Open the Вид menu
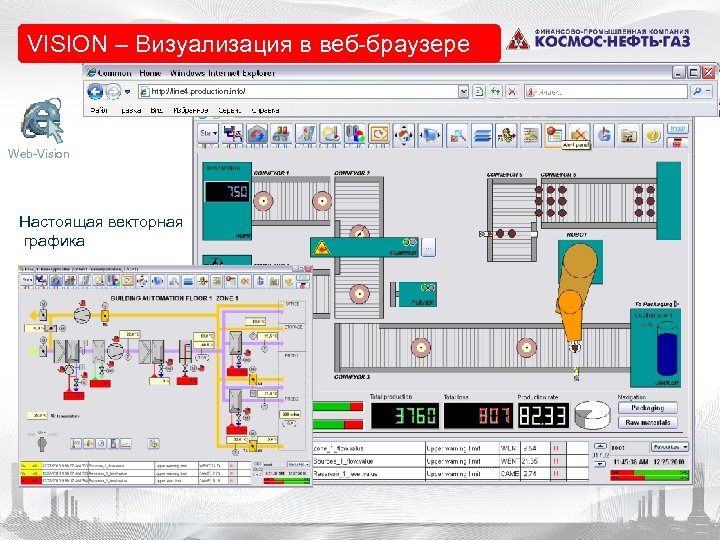The width and height of the screenshot is (720, 540). click(x=157, y=110)
